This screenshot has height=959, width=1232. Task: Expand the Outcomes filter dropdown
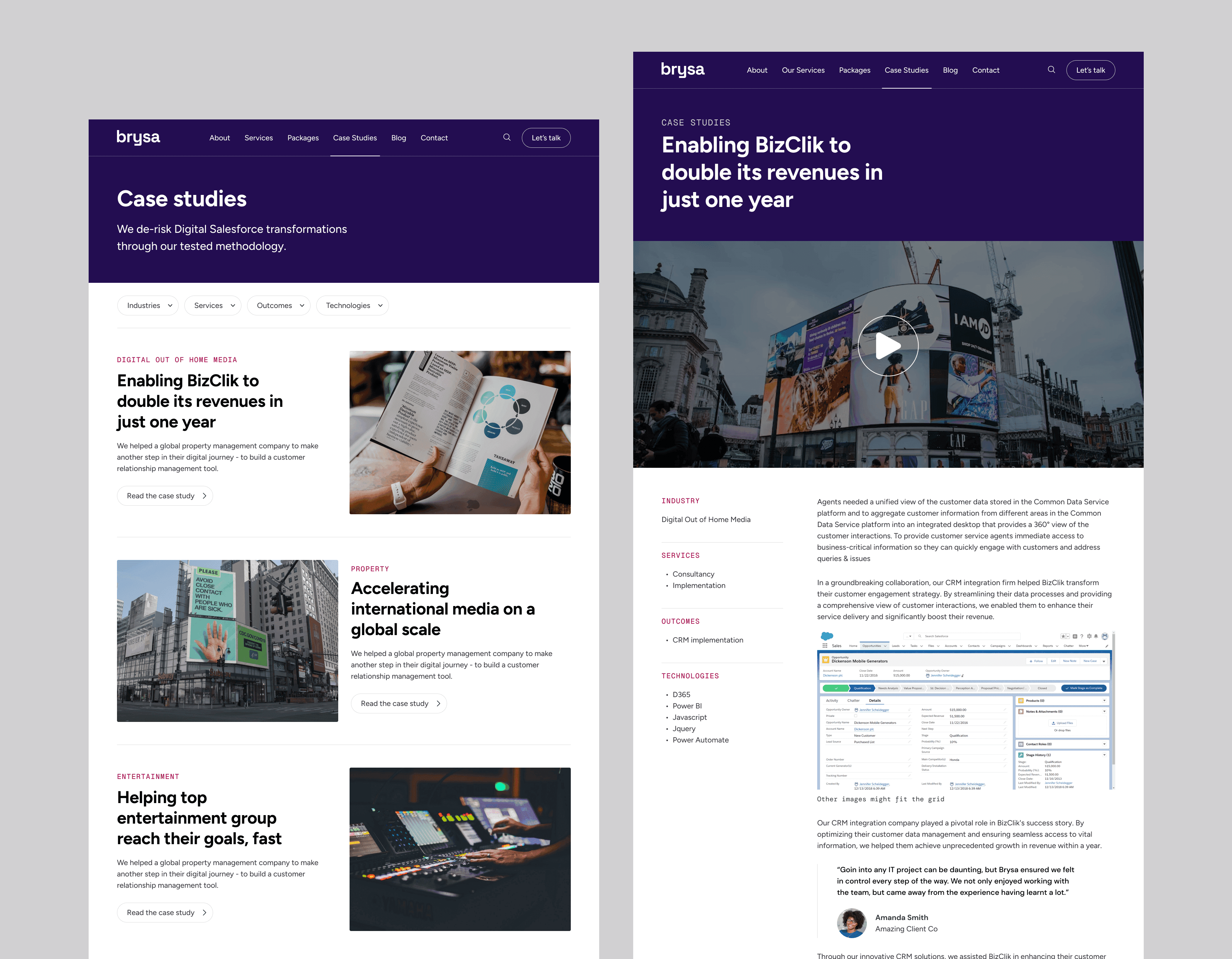279,305
